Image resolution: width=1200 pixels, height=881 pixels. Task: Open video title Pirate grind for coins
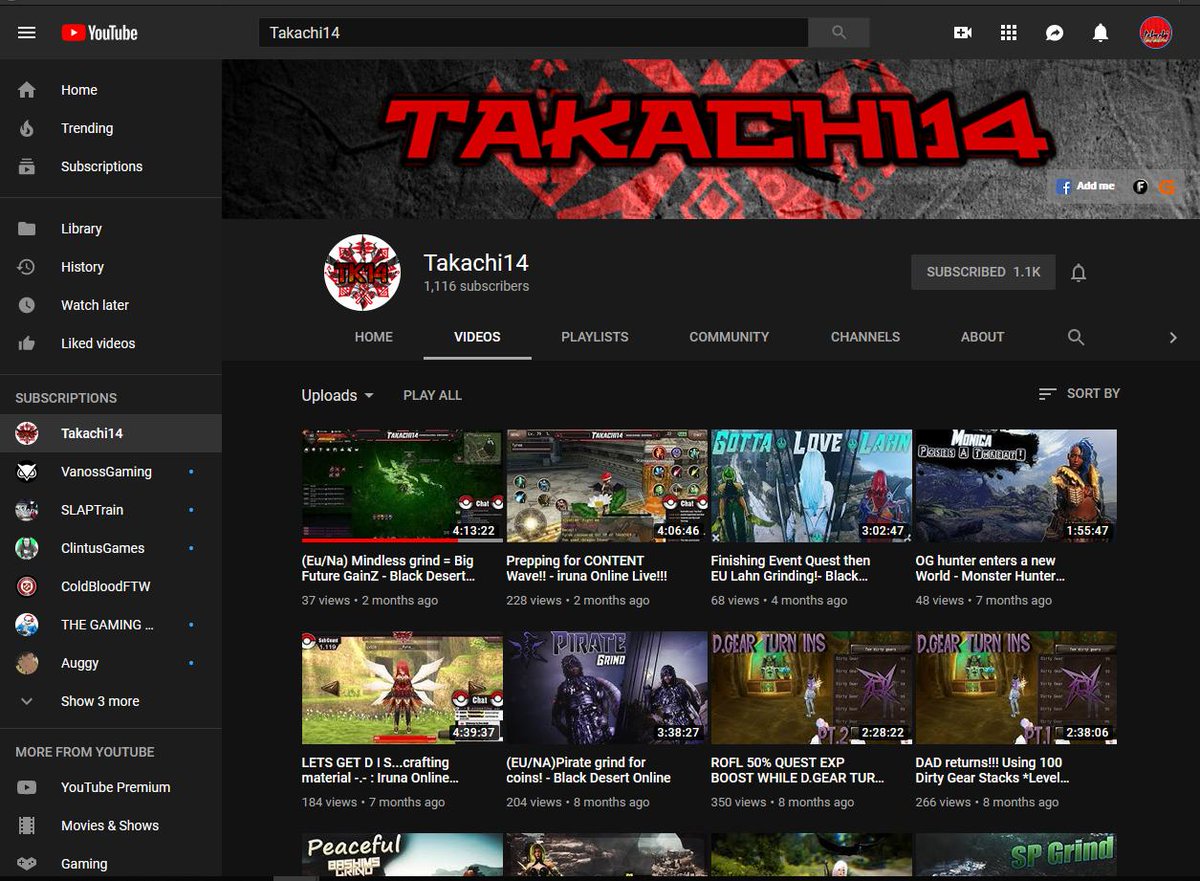[589, 770]
